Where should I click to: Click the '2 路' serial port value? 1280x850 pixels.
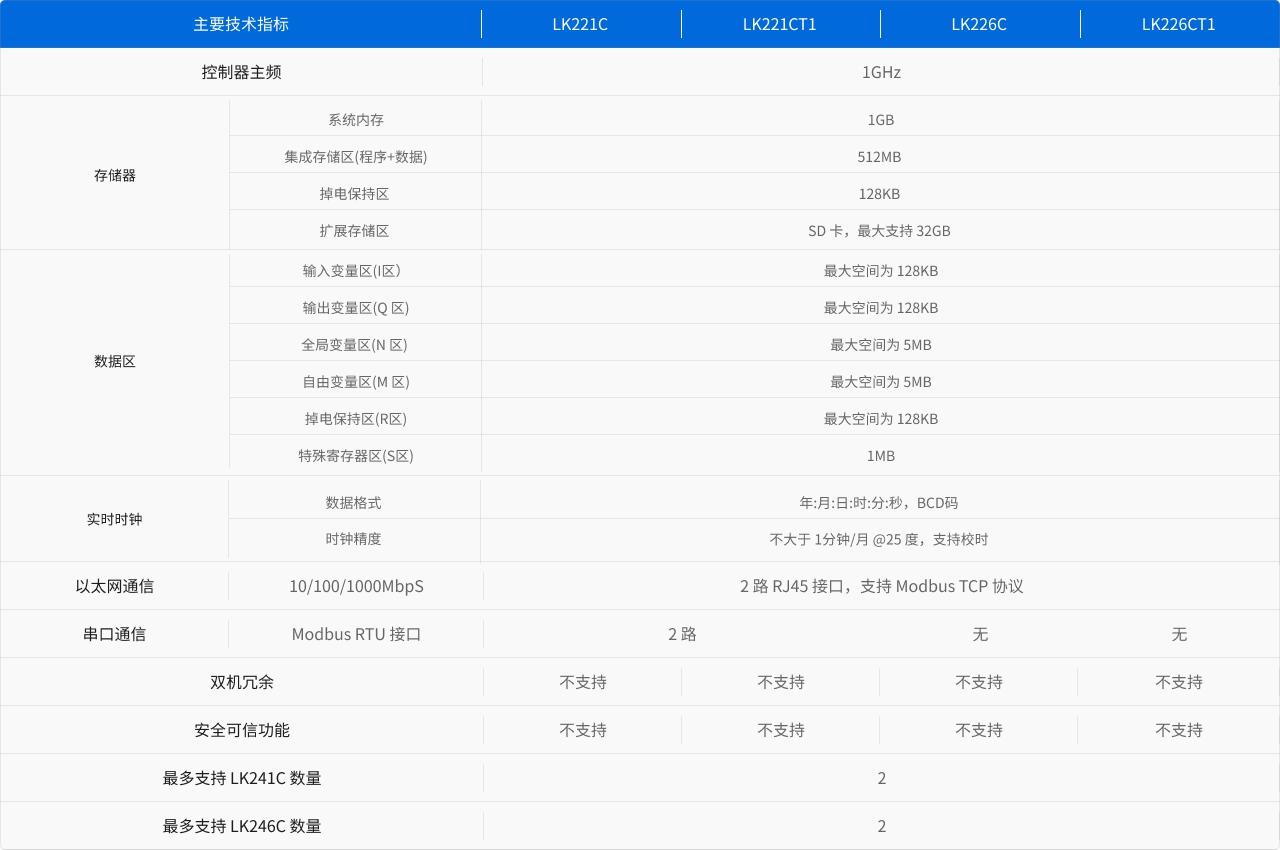point(682,634)
